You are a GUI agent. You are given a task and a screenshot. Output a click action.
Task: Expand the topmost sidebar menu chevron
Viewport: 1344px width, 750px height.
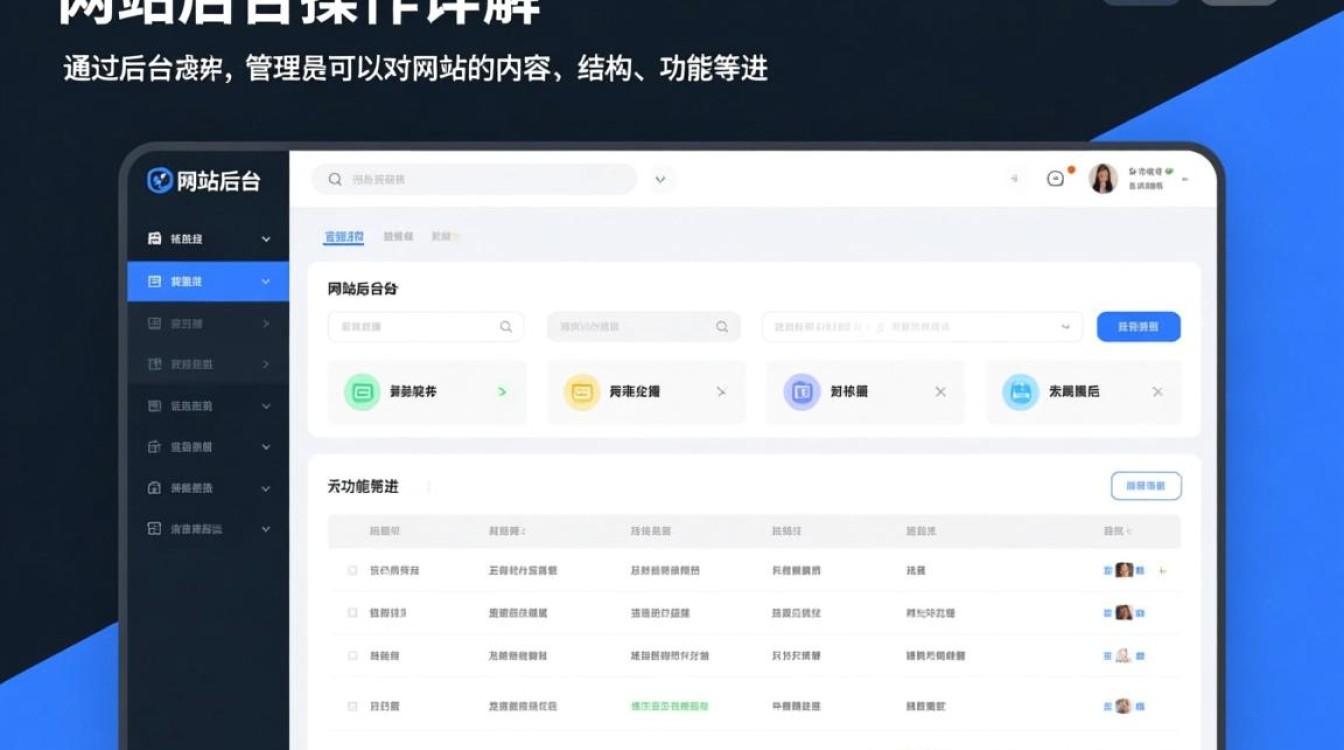(265, 239)
